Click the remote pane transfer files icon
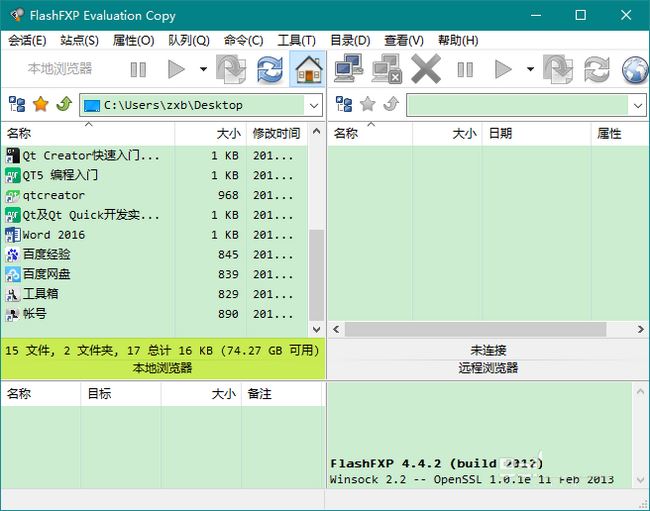Image resolution: width=650 pixels, height=511 pixels. tap(558, 69)
